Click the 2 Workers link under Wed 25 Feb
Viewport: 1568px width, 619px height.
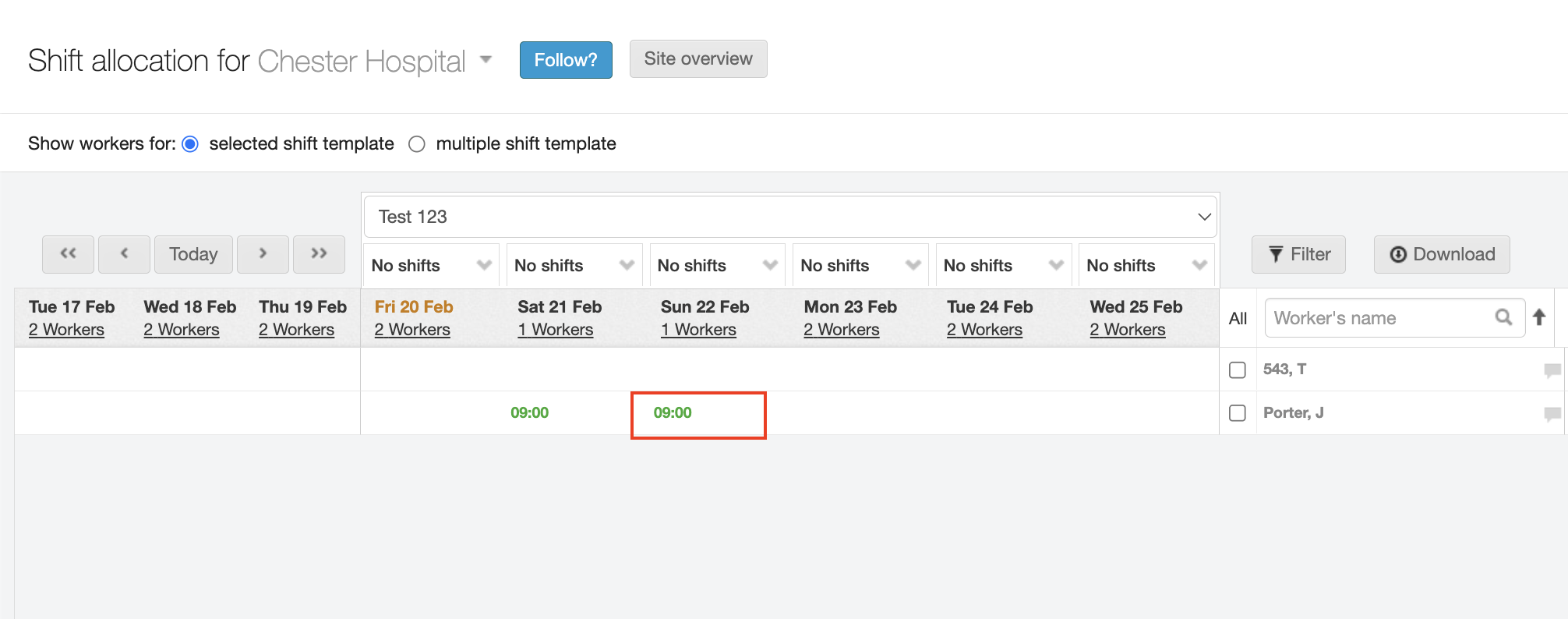click(x=1127, y=329)
